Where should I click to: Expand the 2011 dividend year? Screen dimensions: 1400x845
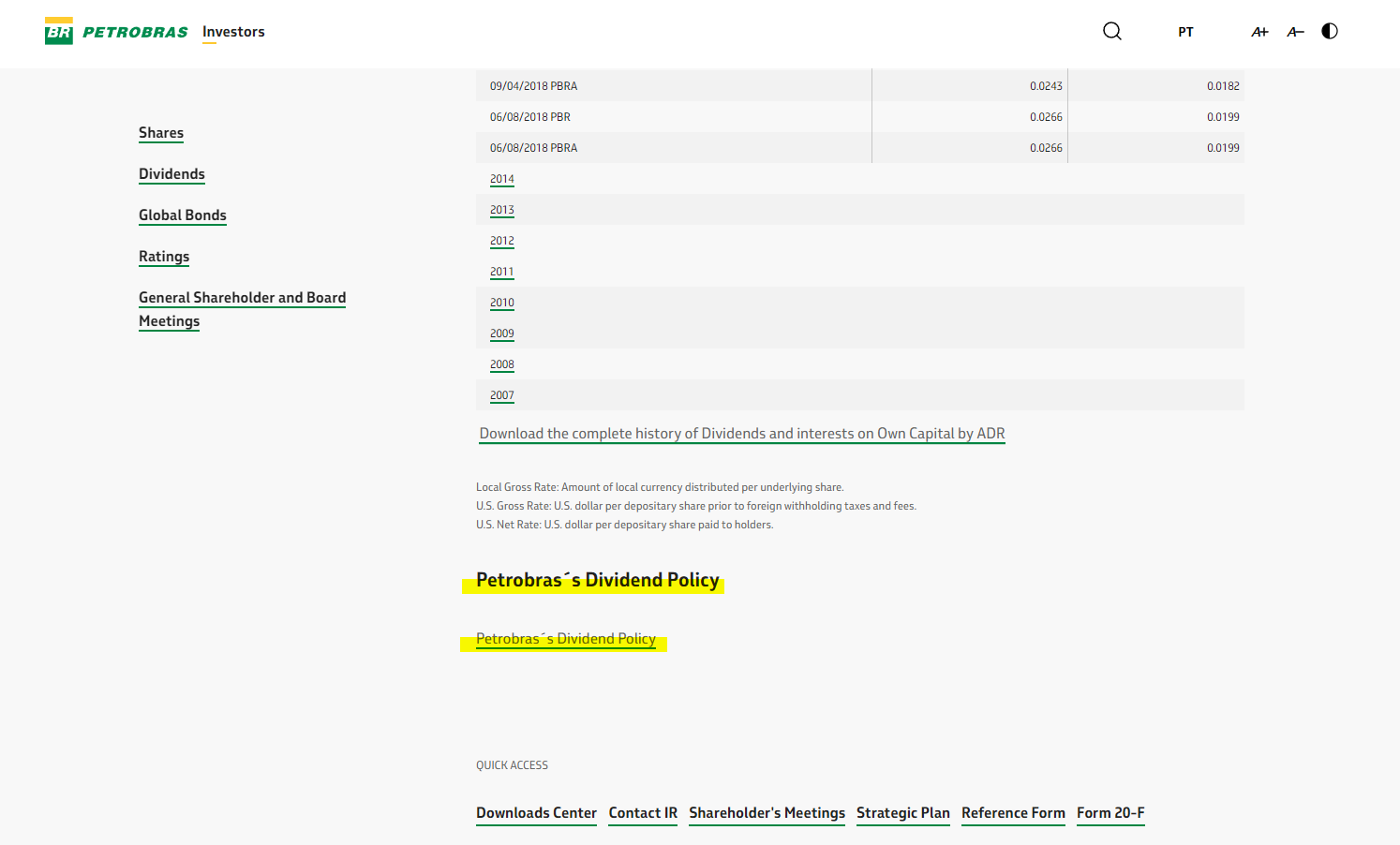click(502, 272)
